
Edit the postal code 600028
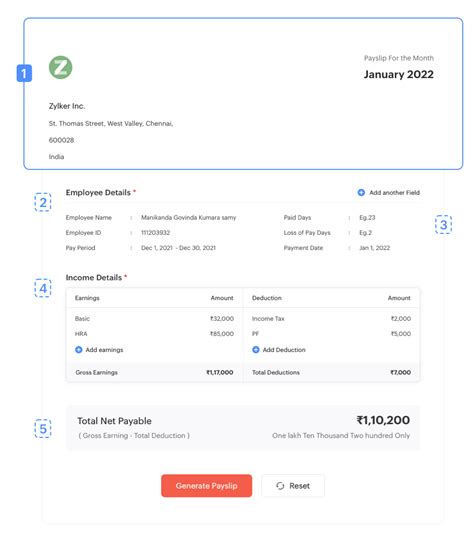[61, 140]
